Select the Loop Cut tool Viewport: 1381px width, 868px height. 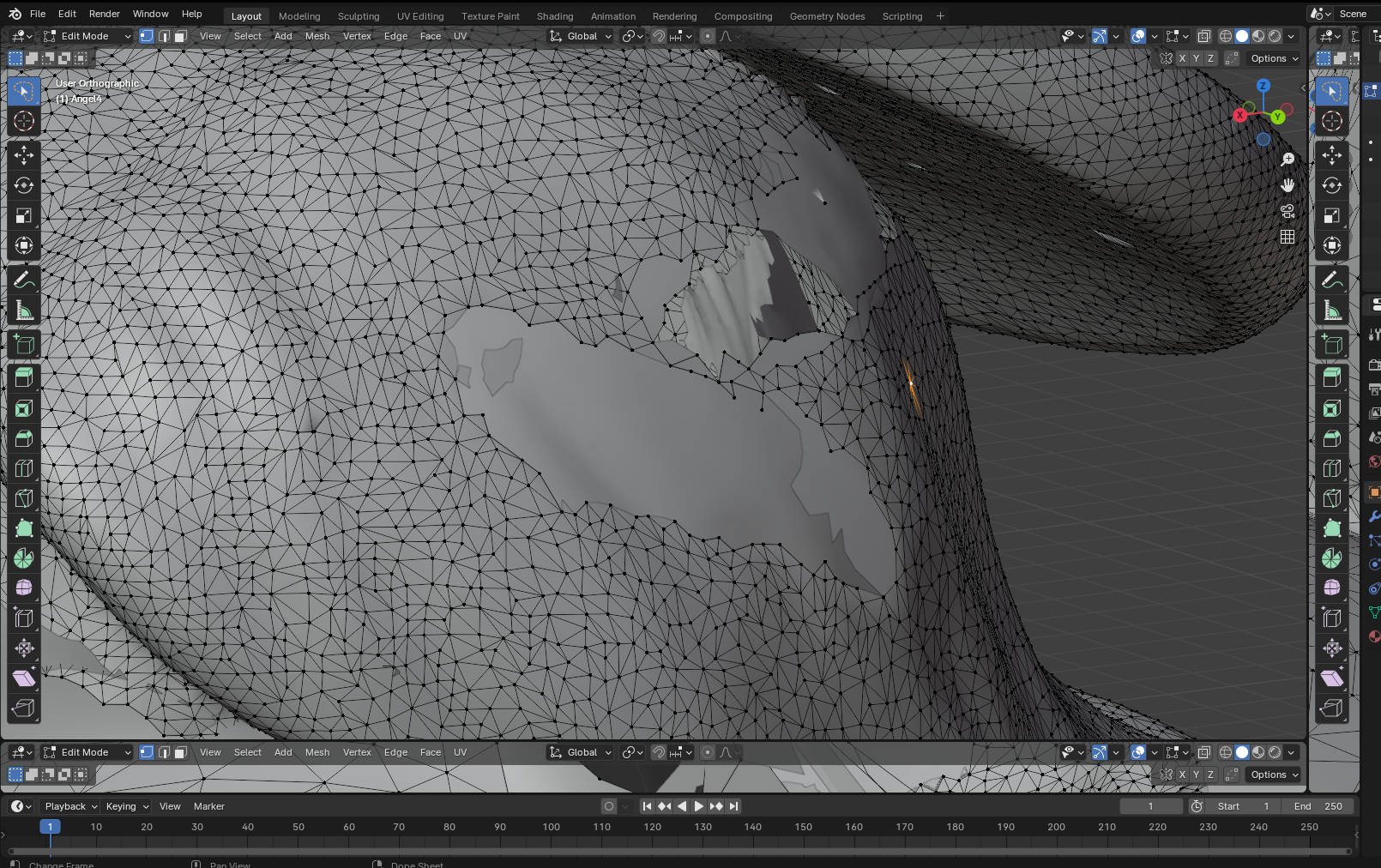[x=24, y=468]
